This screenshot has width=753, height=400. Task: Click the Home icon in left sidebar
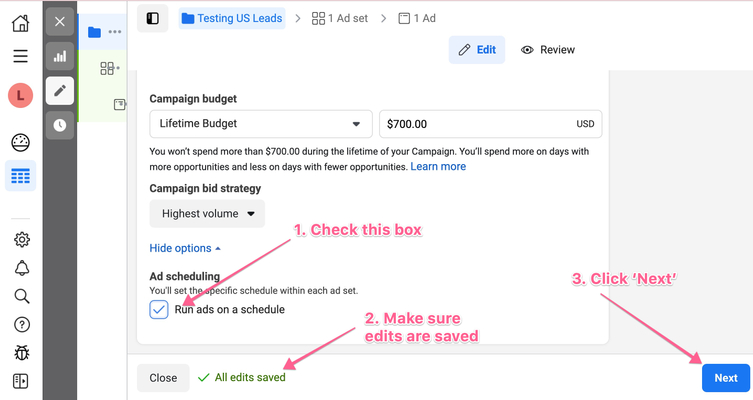tap(20, 22)
